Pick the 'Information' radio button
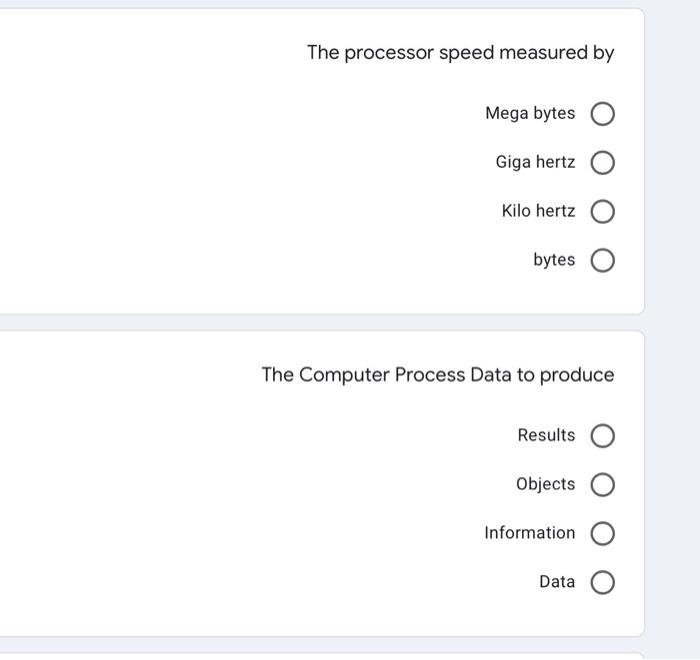The width and height of the screenshot is (700, 660). (602, 534)
